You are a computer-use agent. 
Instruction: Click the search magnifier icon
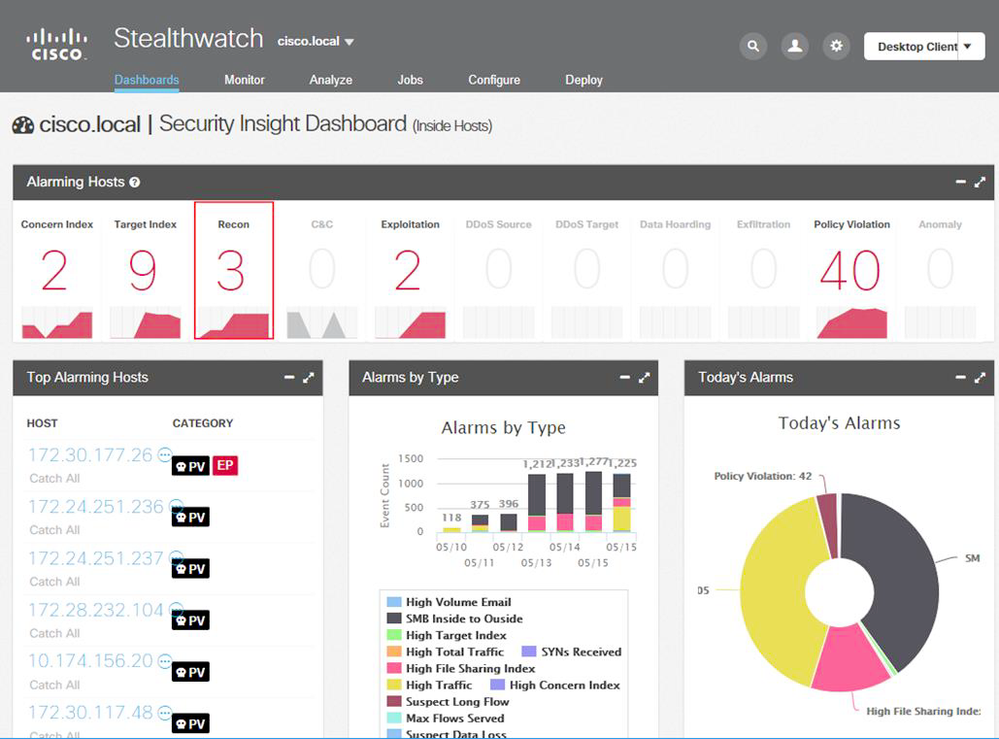click(x=753, y=46)
